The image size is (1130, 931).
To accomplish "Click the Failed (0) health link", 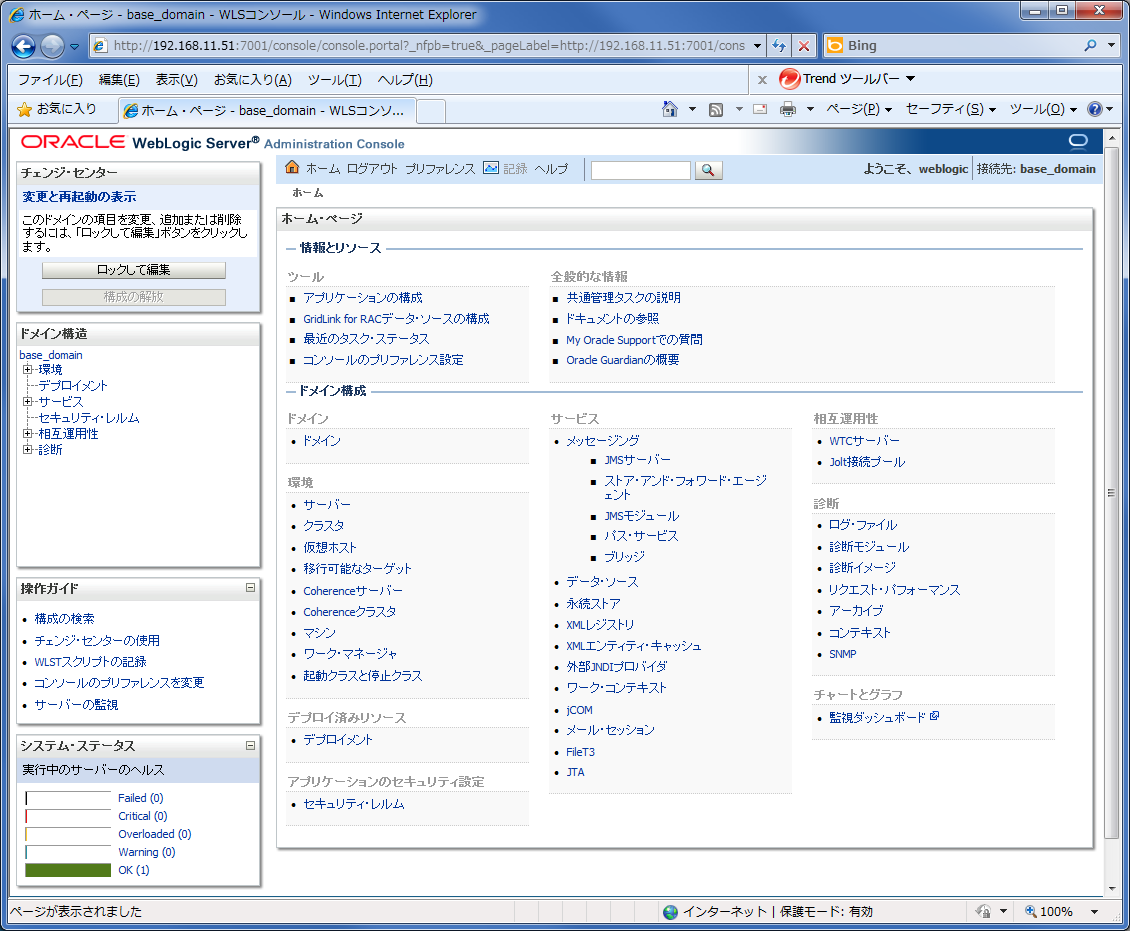I will click(141, 798).
